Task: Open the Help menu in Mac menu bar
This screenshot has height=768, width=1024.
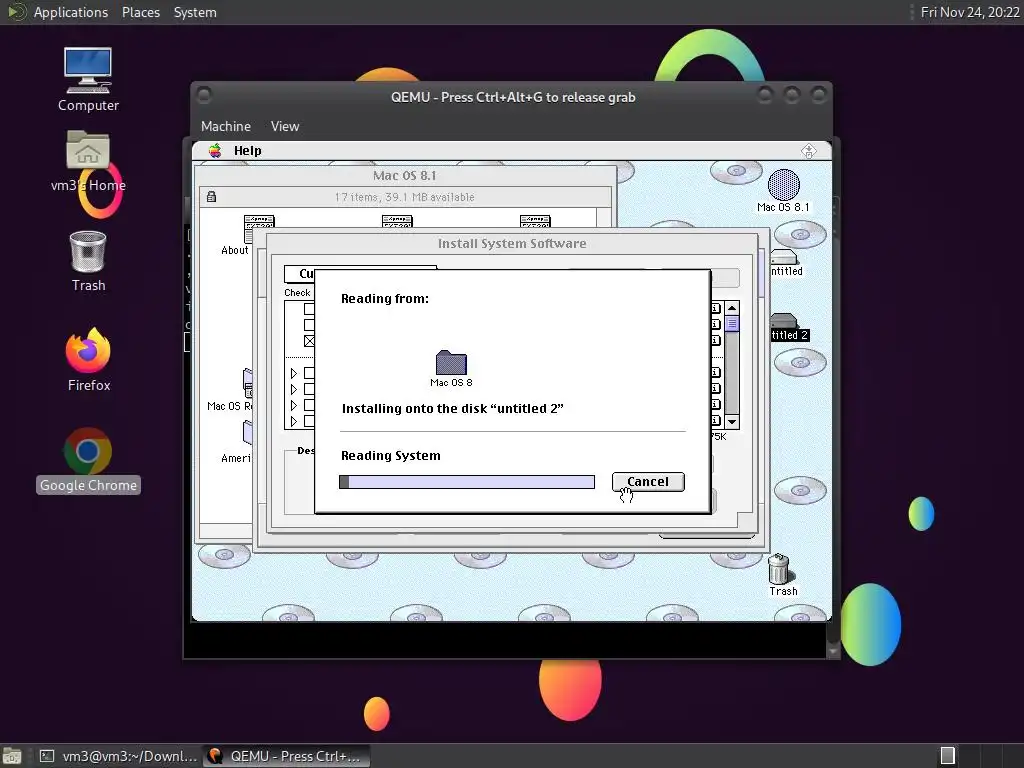Action: tap(248, 151)
